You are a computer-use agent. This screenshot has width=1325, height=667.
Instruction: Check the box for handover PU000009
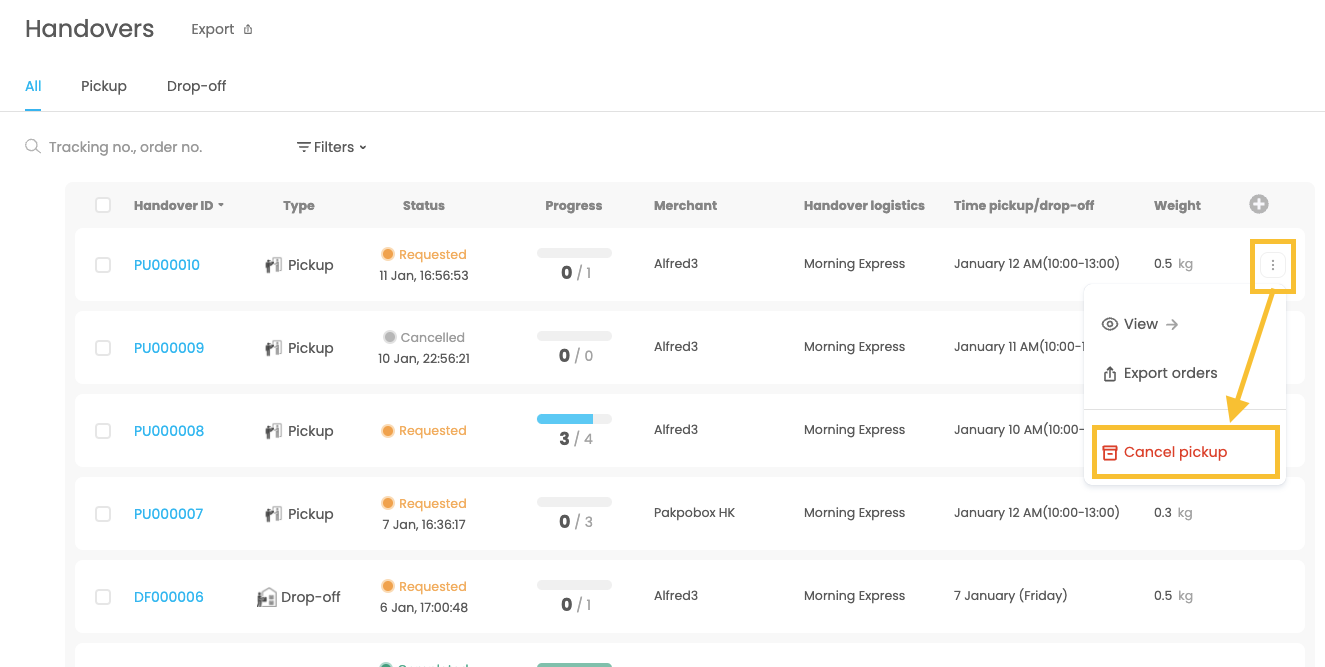pos(103,348)
